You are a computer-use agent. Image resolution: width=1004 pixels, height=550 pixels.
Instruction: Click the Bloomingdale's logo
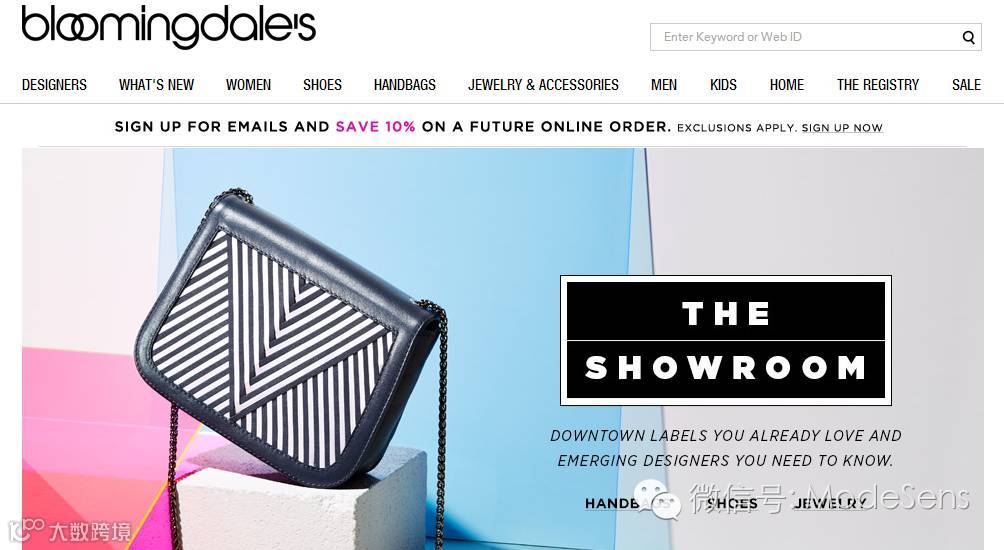169,26
